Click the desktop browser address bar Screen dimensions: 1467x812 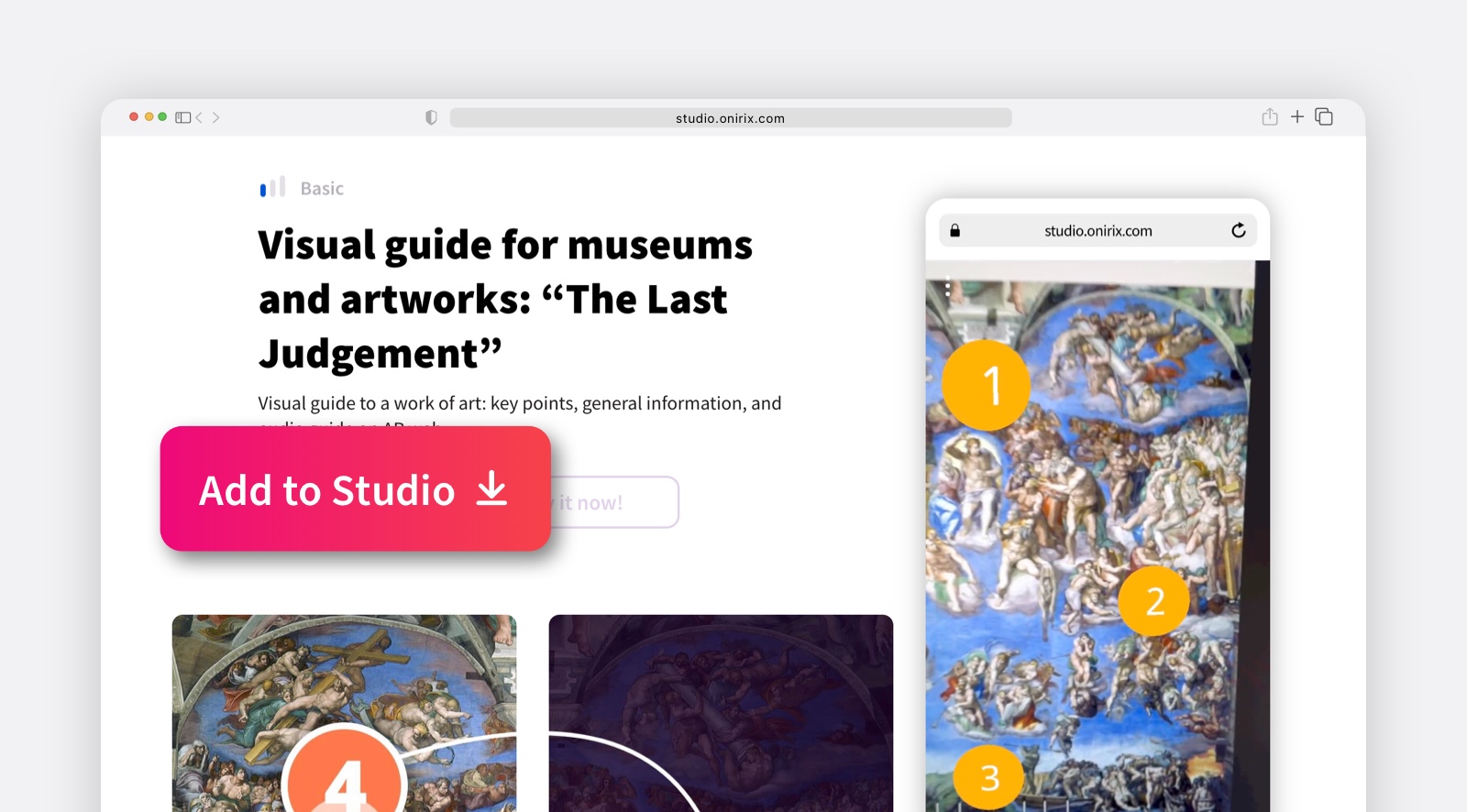click(x=730, y=118)
